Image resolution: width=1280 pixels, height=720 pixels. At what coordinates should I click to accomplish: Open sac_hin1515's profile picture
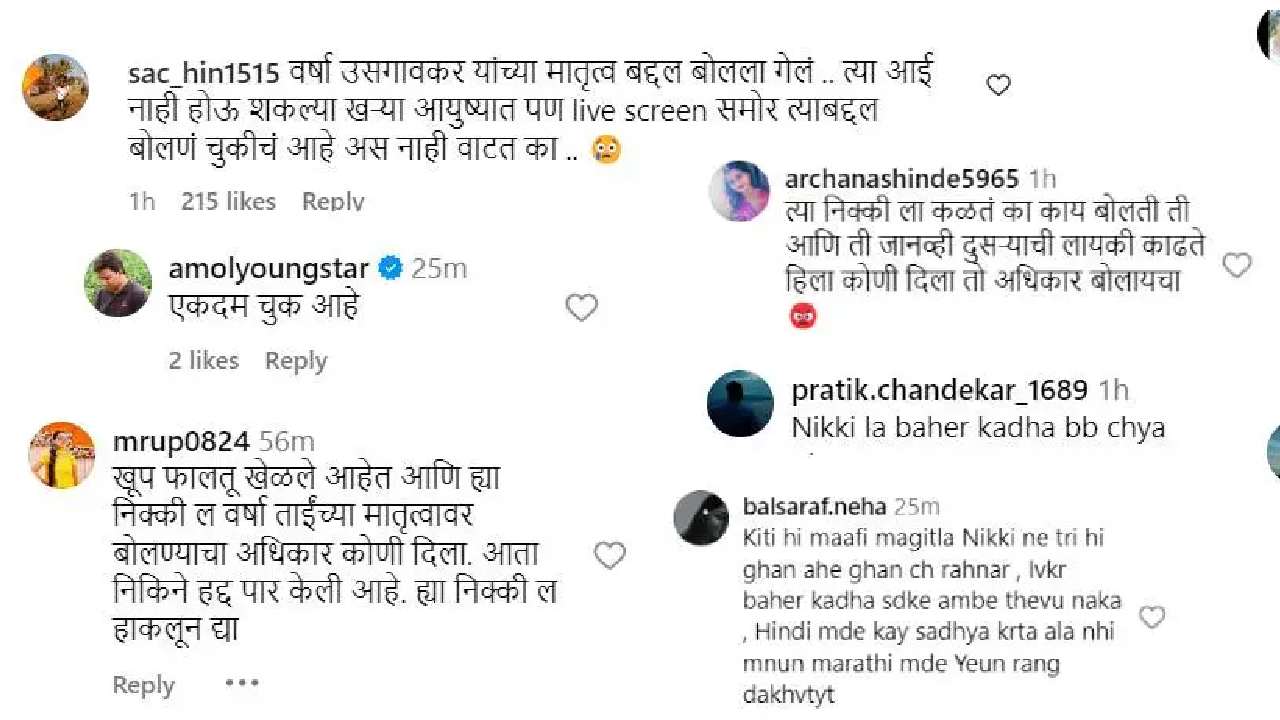coord(56,87)
